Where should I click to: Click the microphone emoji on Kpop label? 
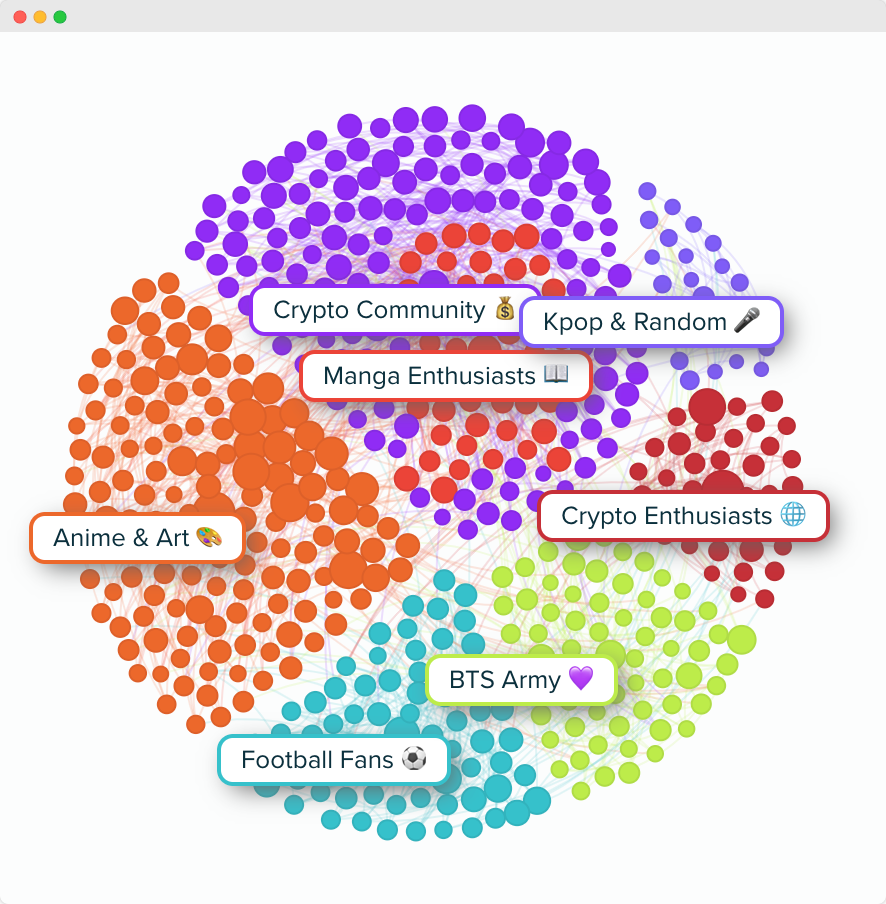pos(746,320)
